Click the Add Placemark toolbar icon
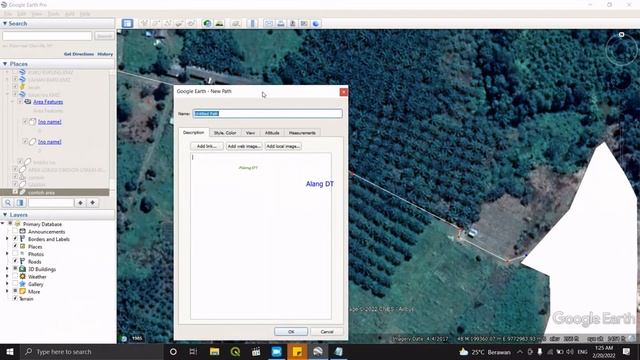Viewport: 640px width, 360px height. [144, 23]
